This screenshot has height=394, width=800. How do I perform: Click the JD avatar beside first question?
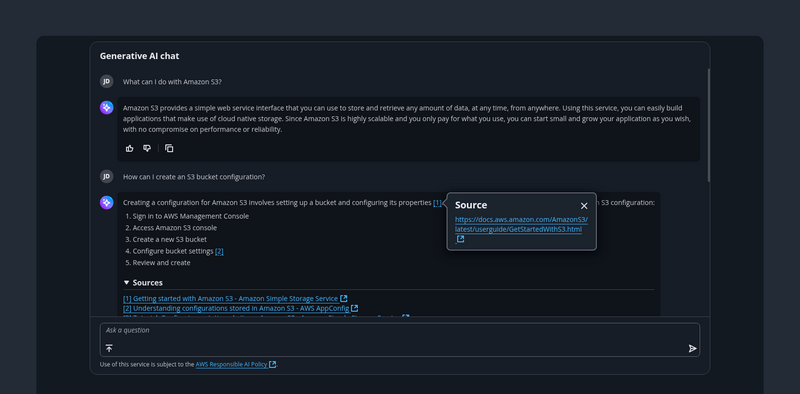tap(107, 81)
